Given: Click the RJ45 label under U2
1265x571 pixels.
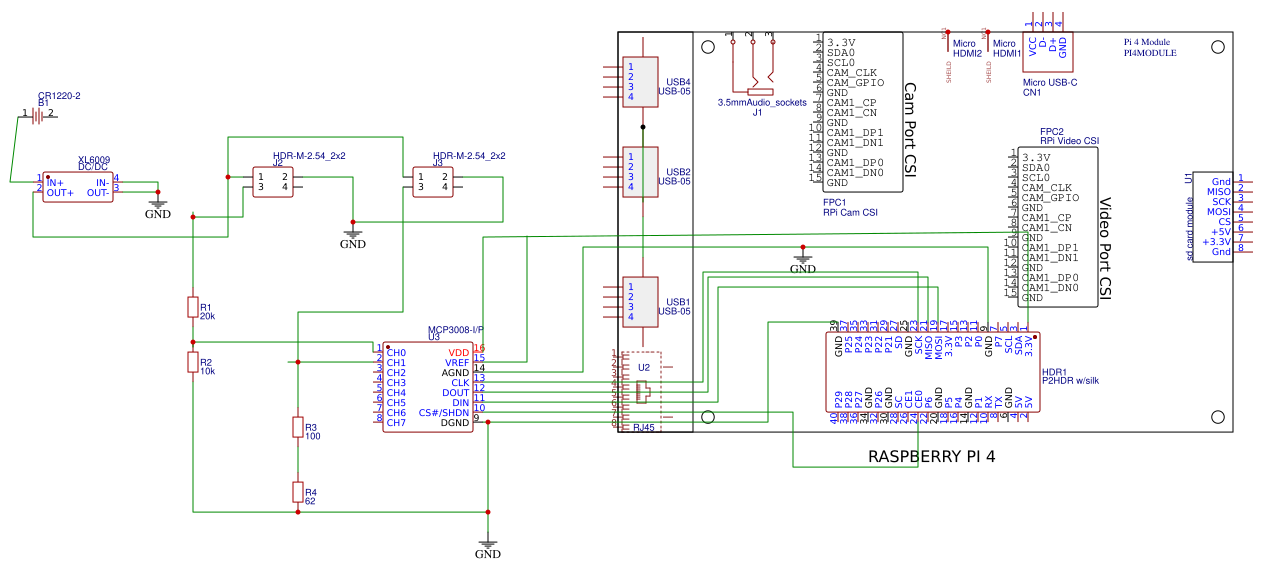Looking at the screenshot, I should (x=643, y=428).
